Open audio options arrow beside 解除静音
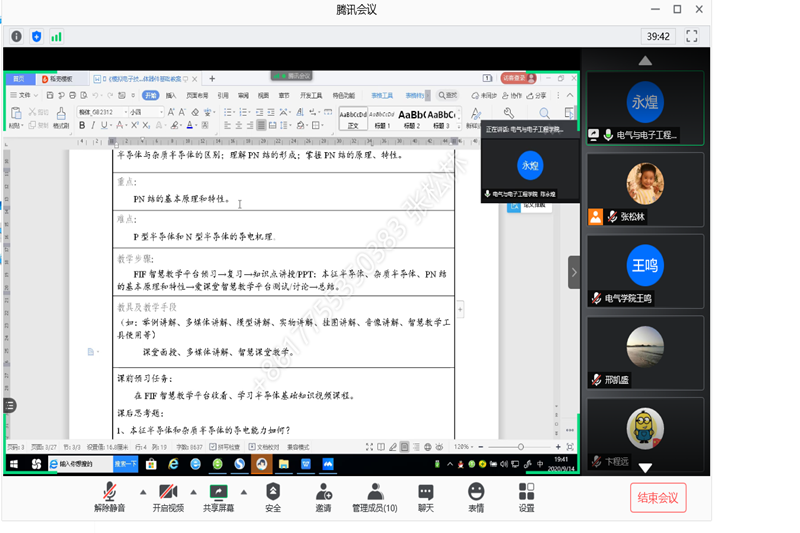 pos(143,492)
